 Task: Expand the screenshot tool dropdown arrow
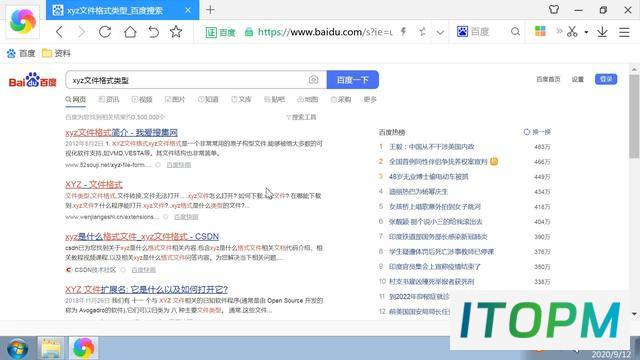pyautogui.click(x=586, y=32)
